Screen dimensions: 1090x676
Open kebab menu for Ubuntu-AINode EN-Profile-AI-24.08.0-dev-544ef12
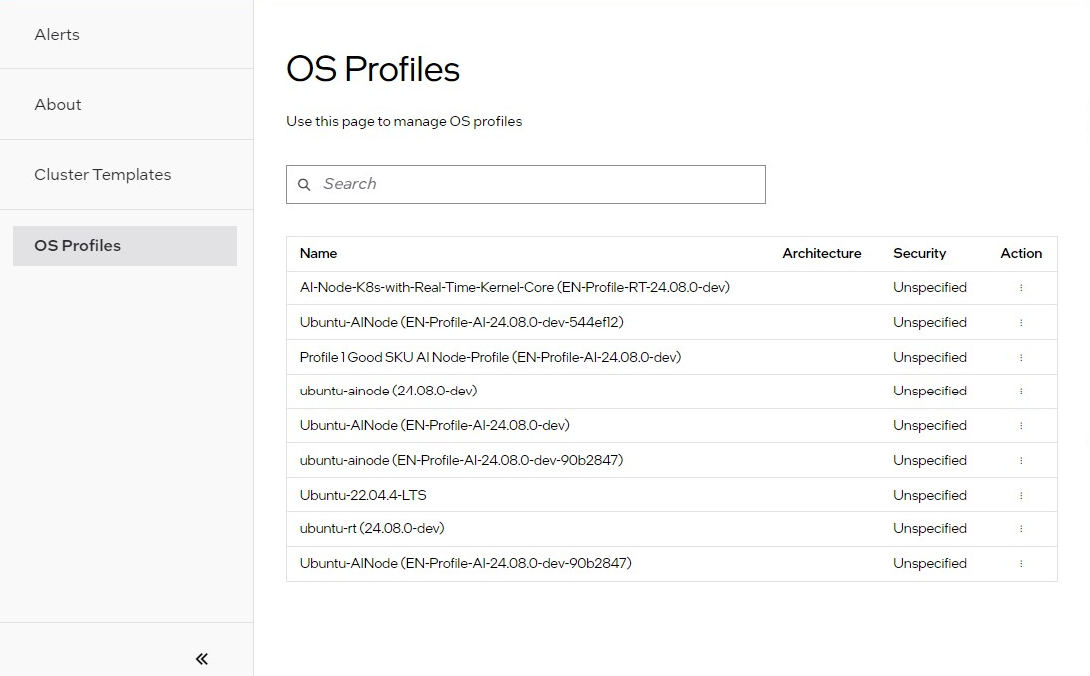1021,323
